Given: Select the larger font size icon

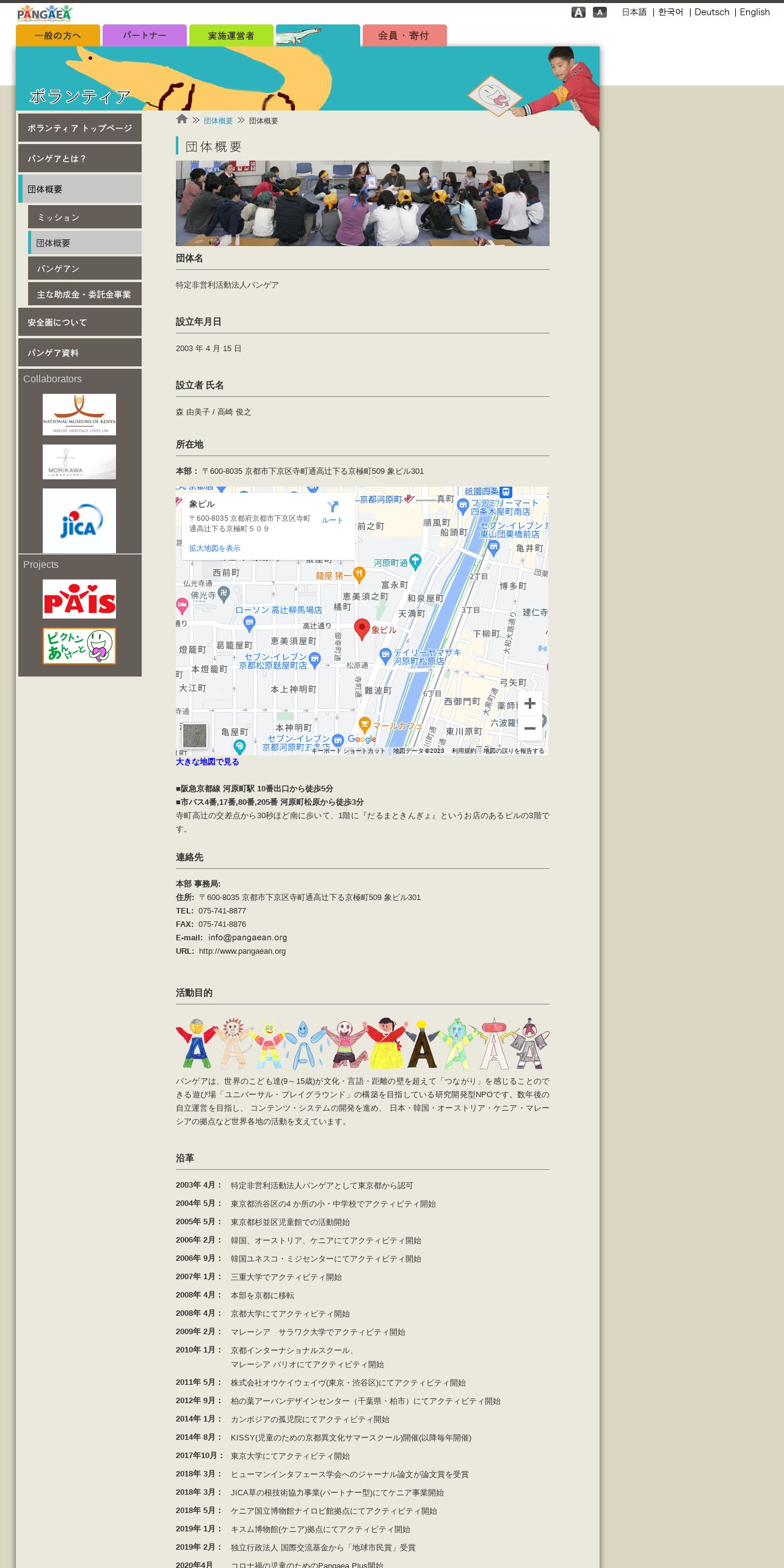Looking at the screenshot, I should (578, 12).
